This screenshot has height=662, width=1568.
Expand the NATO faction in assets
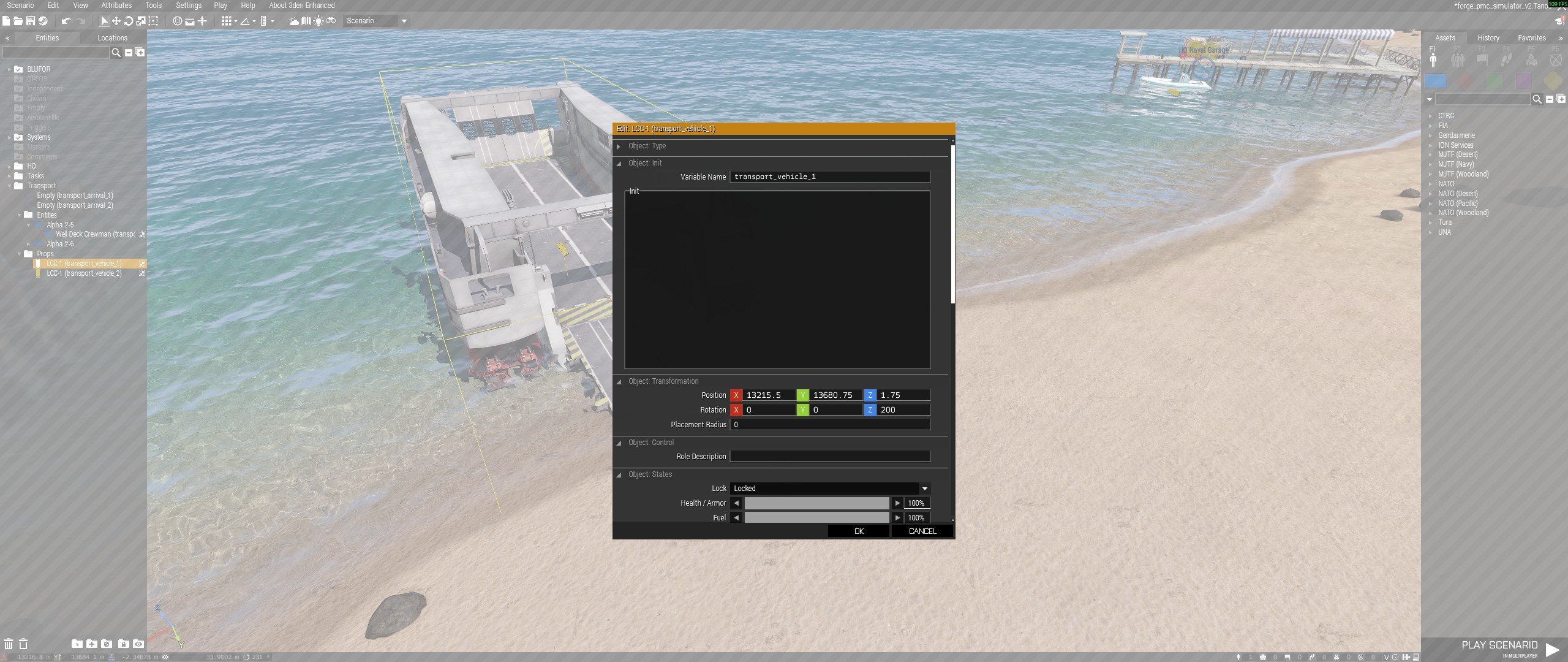coord(1431,184)
